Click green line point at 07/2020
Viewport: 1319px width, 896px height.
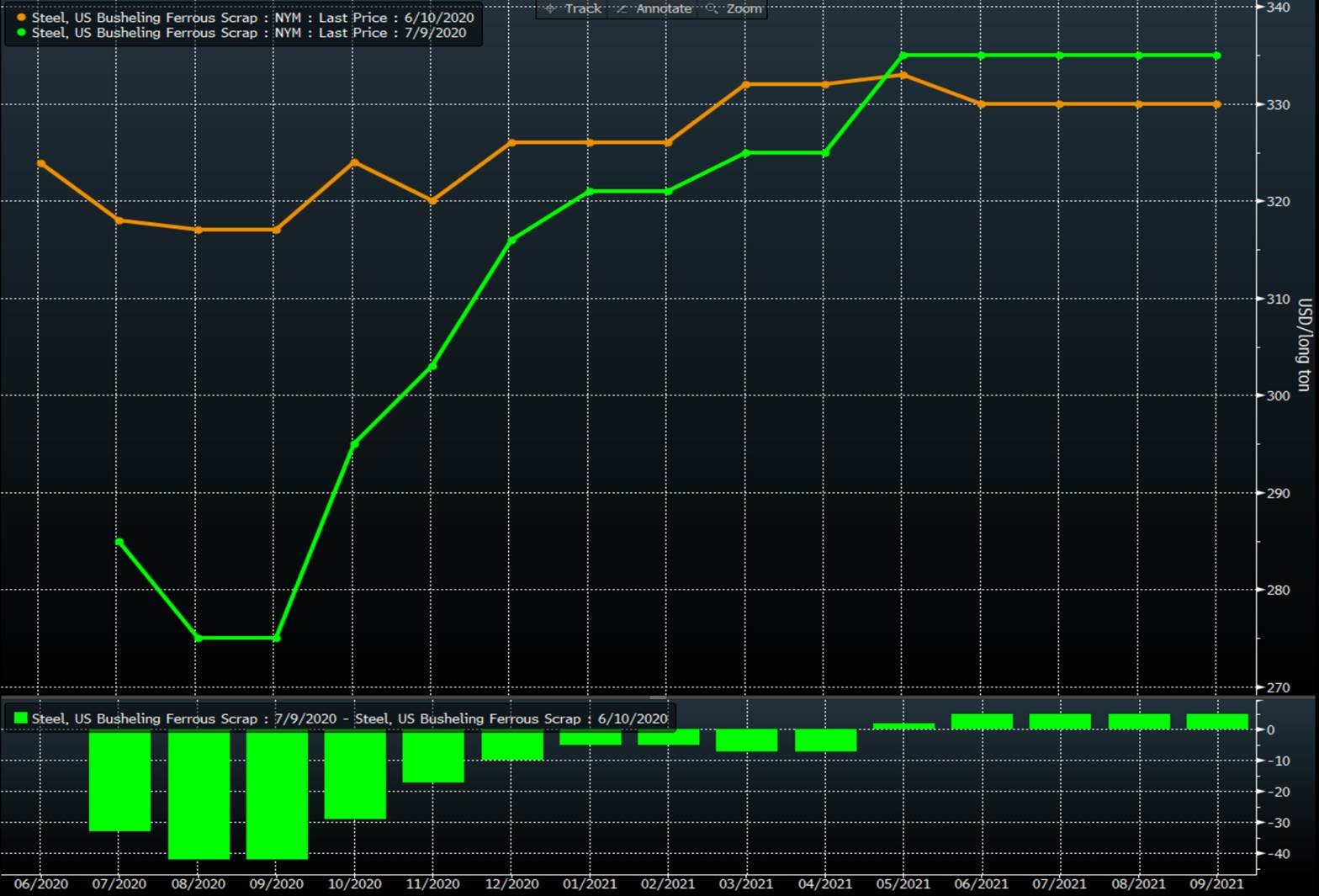point(119,542)
